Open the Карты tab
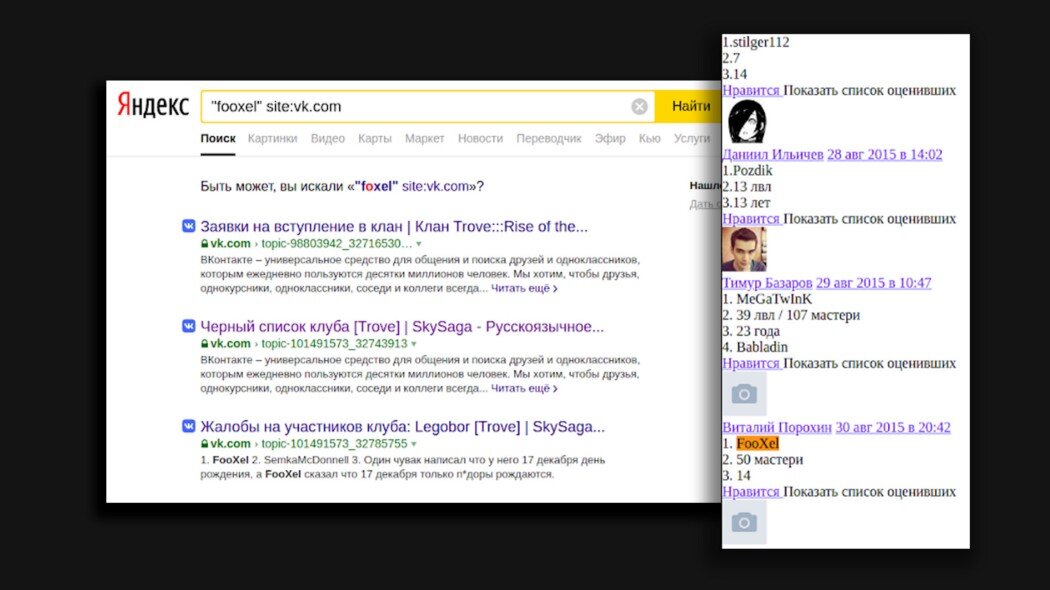1050x590 pixels. 374,139
